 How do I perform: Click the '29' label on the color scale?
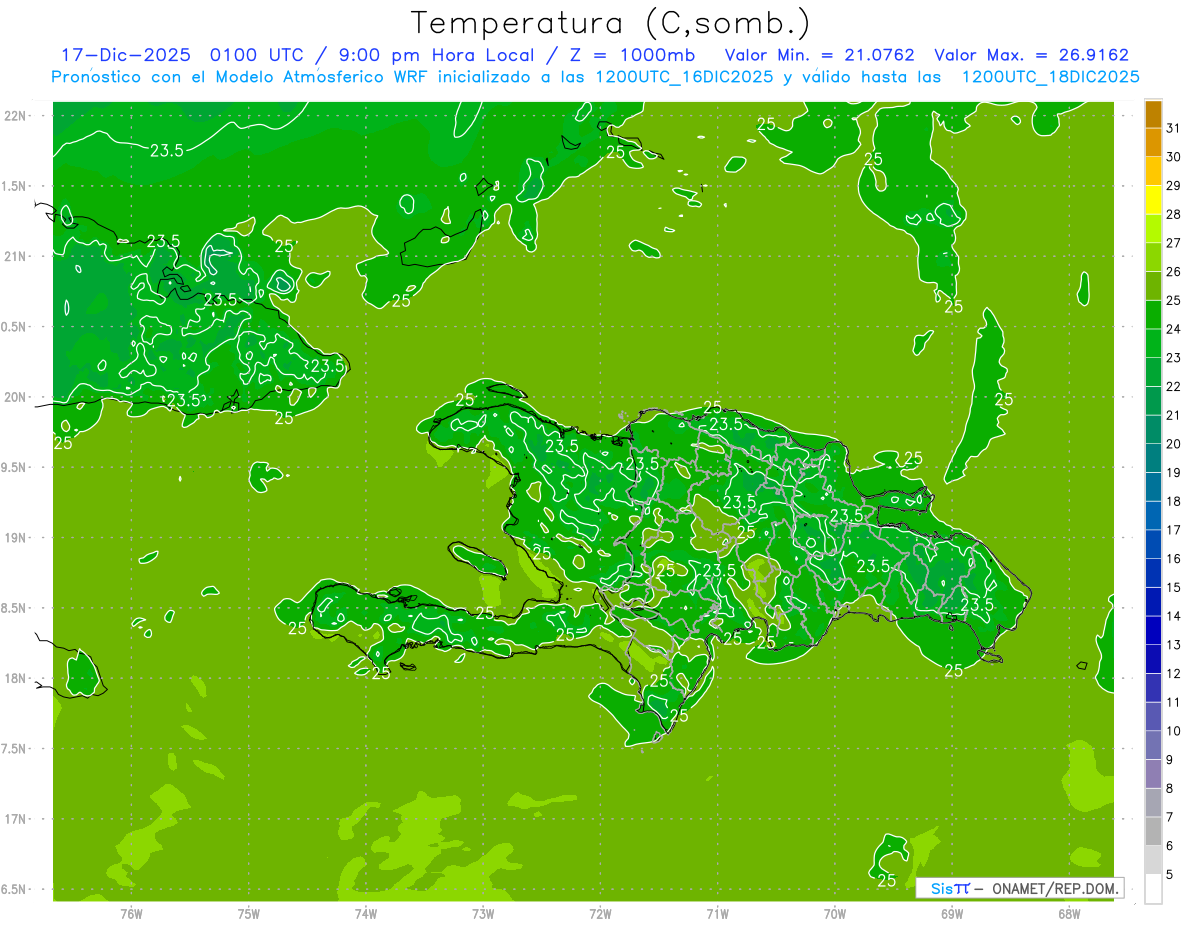(x=1174, y=185)
